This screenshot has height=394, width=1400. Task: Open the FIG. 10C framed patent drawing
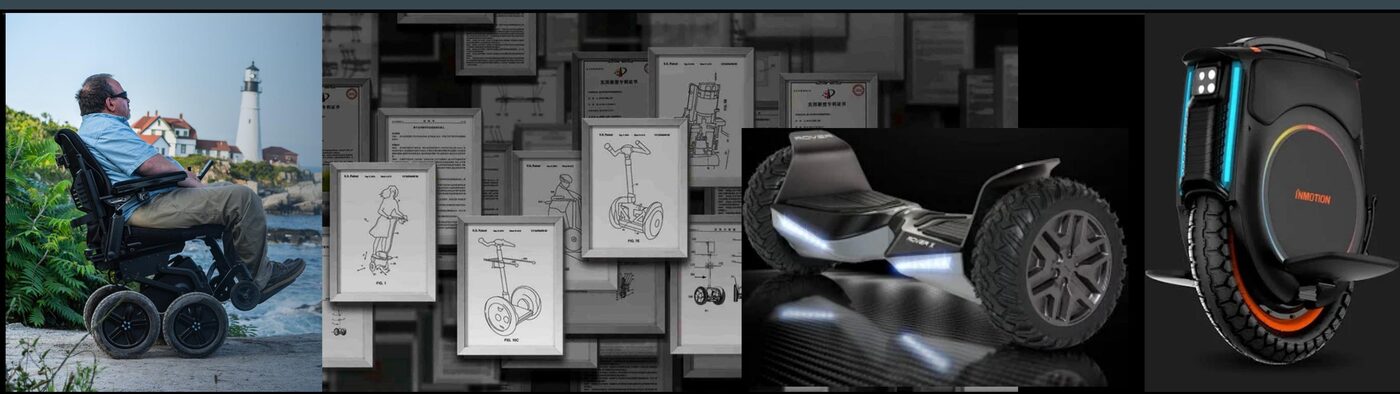coord(510,286)
